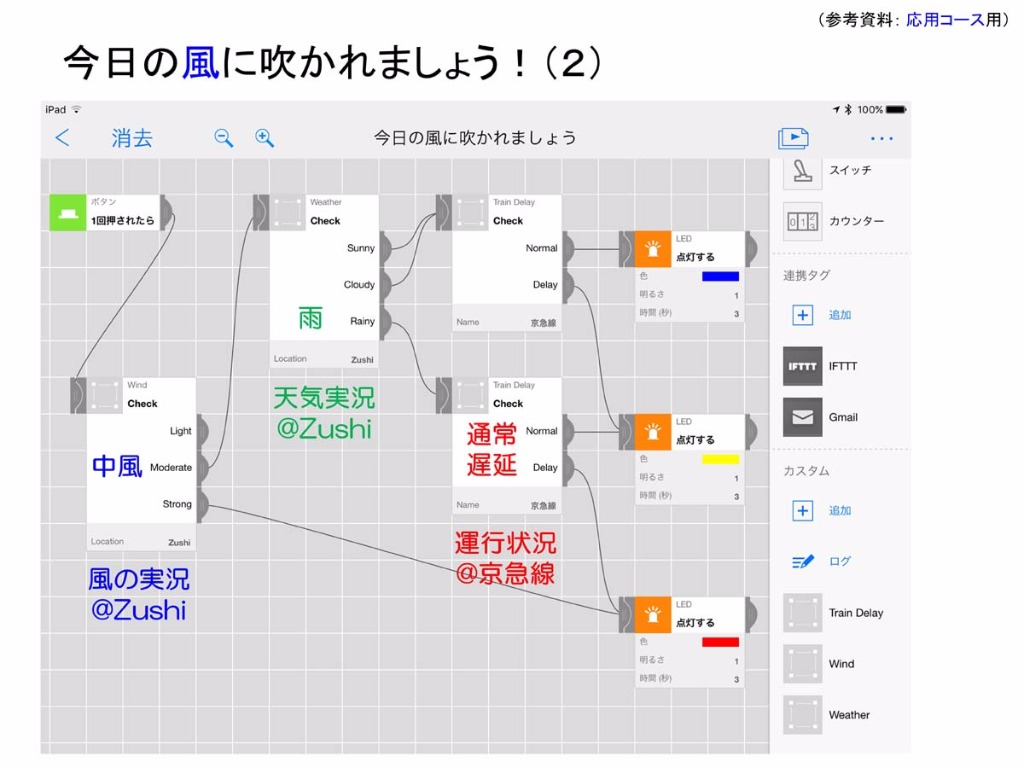The width and height of the screenshot is (1024, 768).
Task: Select the Wind custom tag icon
Action: point(803,664)
